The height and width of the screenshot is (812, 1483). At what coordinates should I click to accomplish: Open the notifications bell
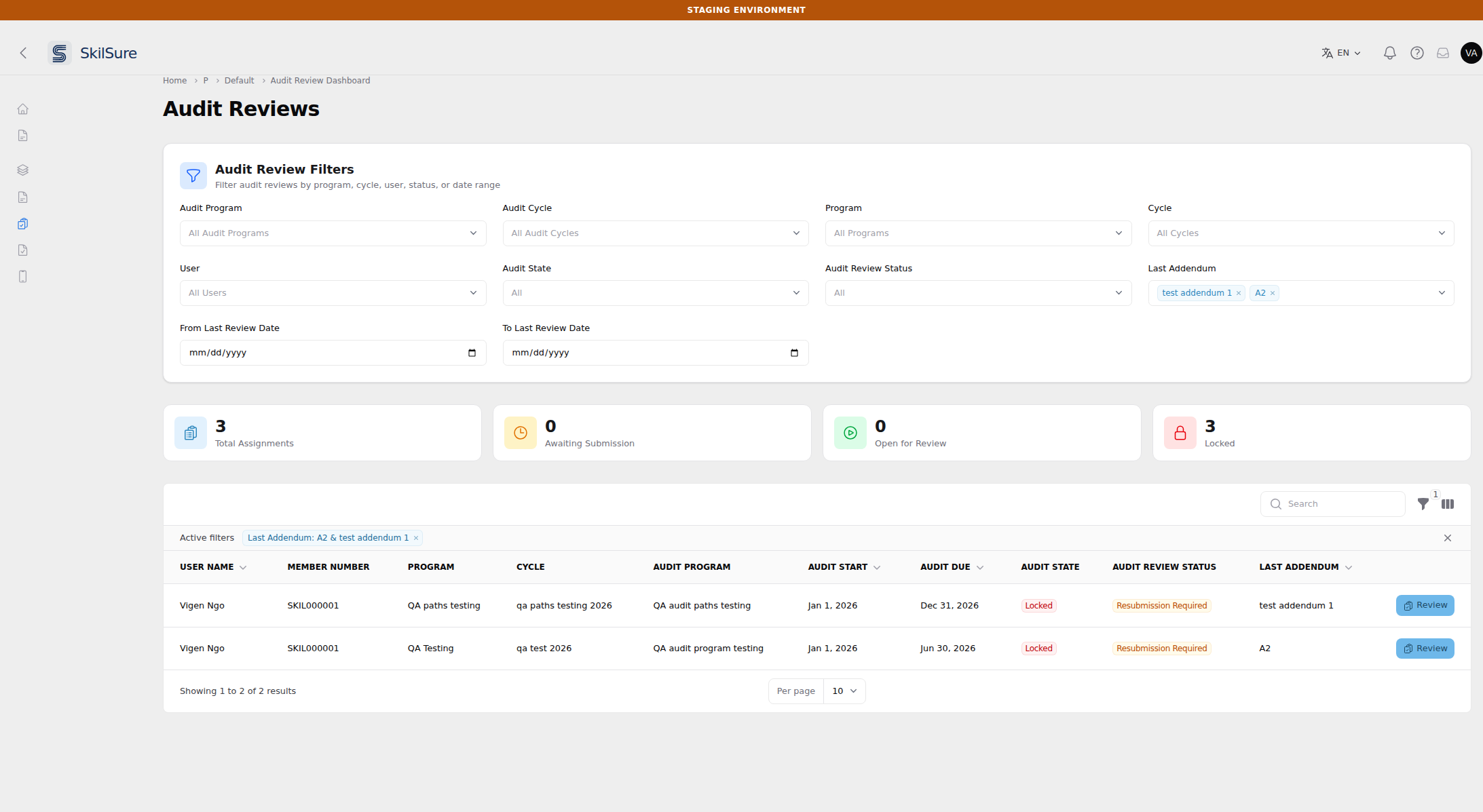[1389, 53]
